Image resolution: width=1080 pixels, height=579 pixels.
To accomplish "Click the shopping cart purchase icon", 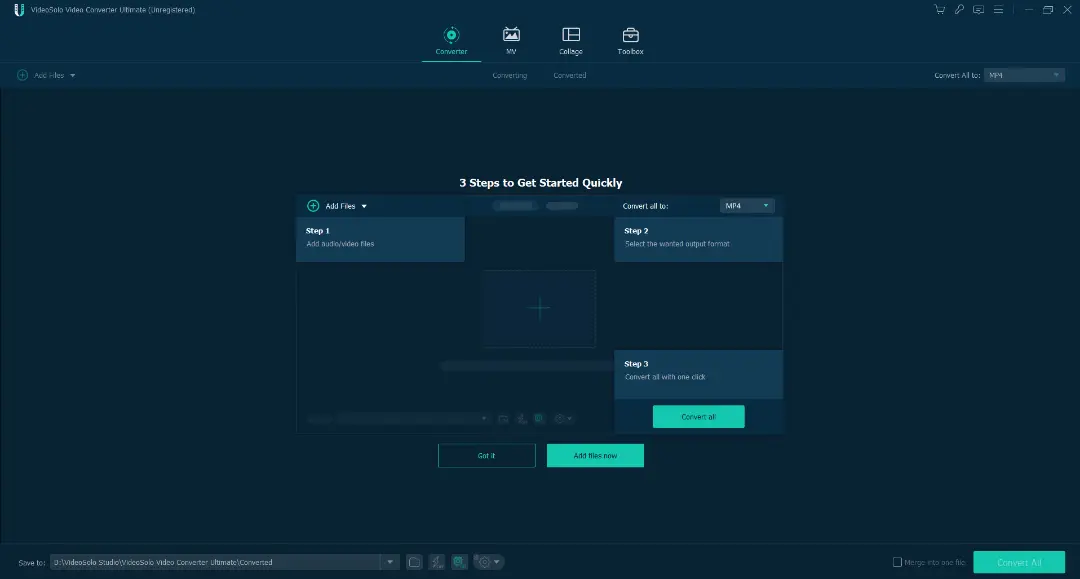I will tap(939, 10).
